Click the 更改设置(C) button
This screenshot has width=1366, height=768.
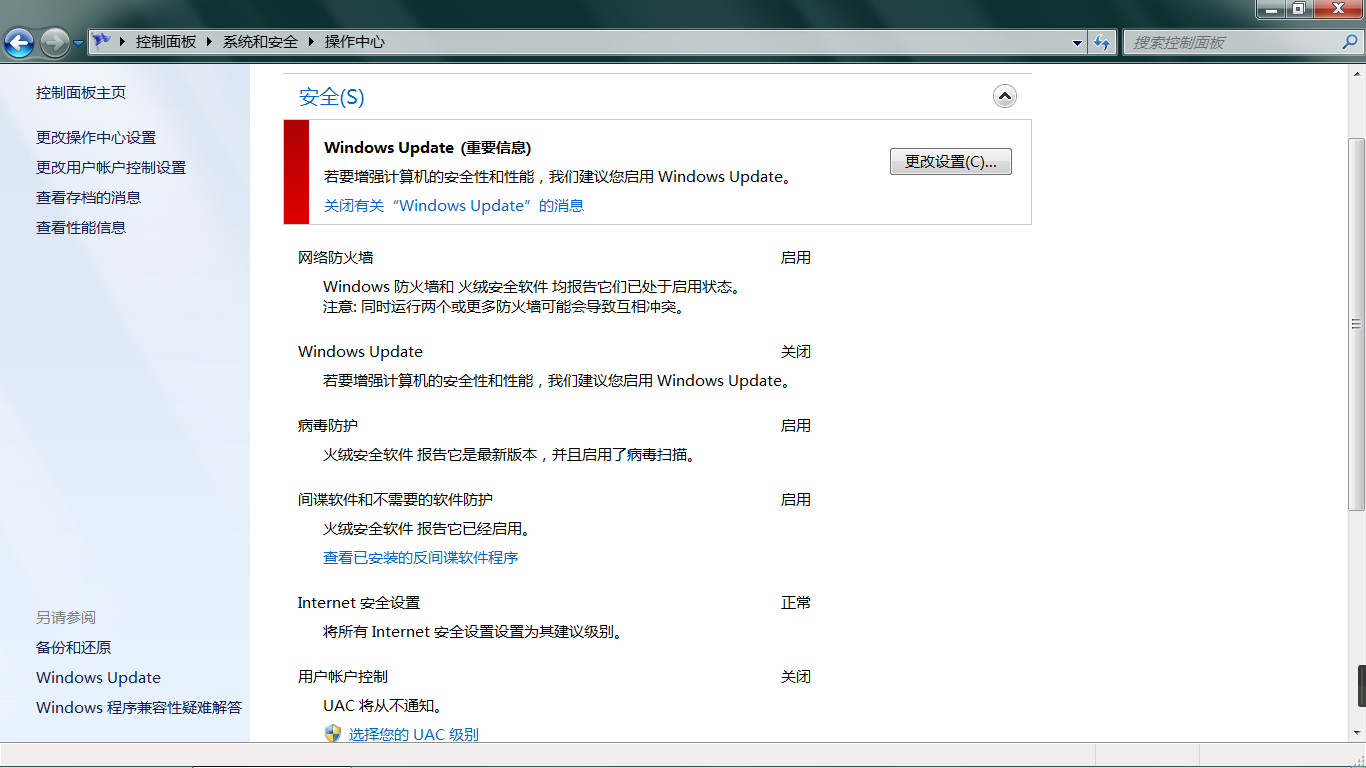point(950,161)
